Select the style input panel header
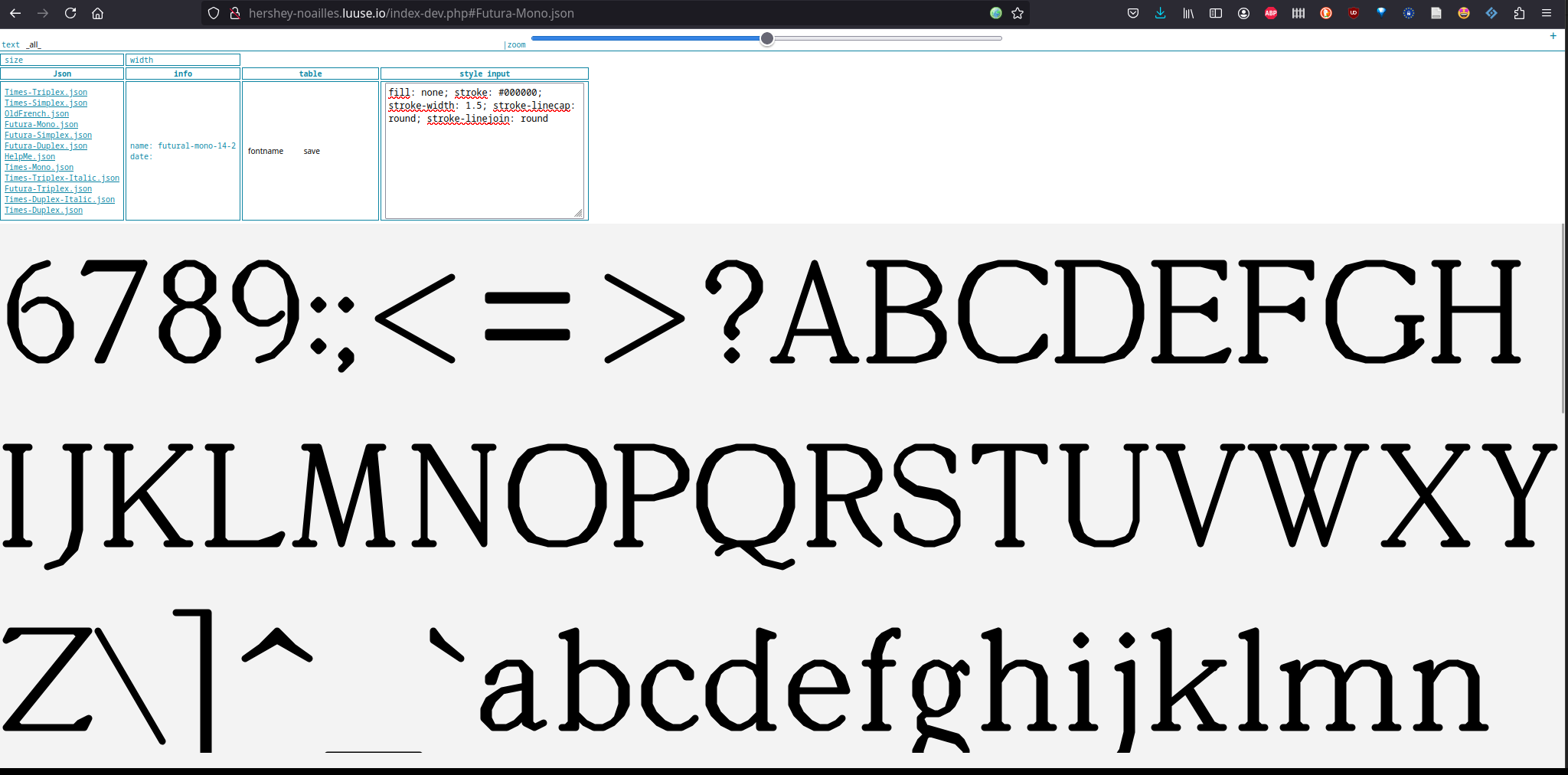This screenshot has width=1568, height=775. point(484,74)
